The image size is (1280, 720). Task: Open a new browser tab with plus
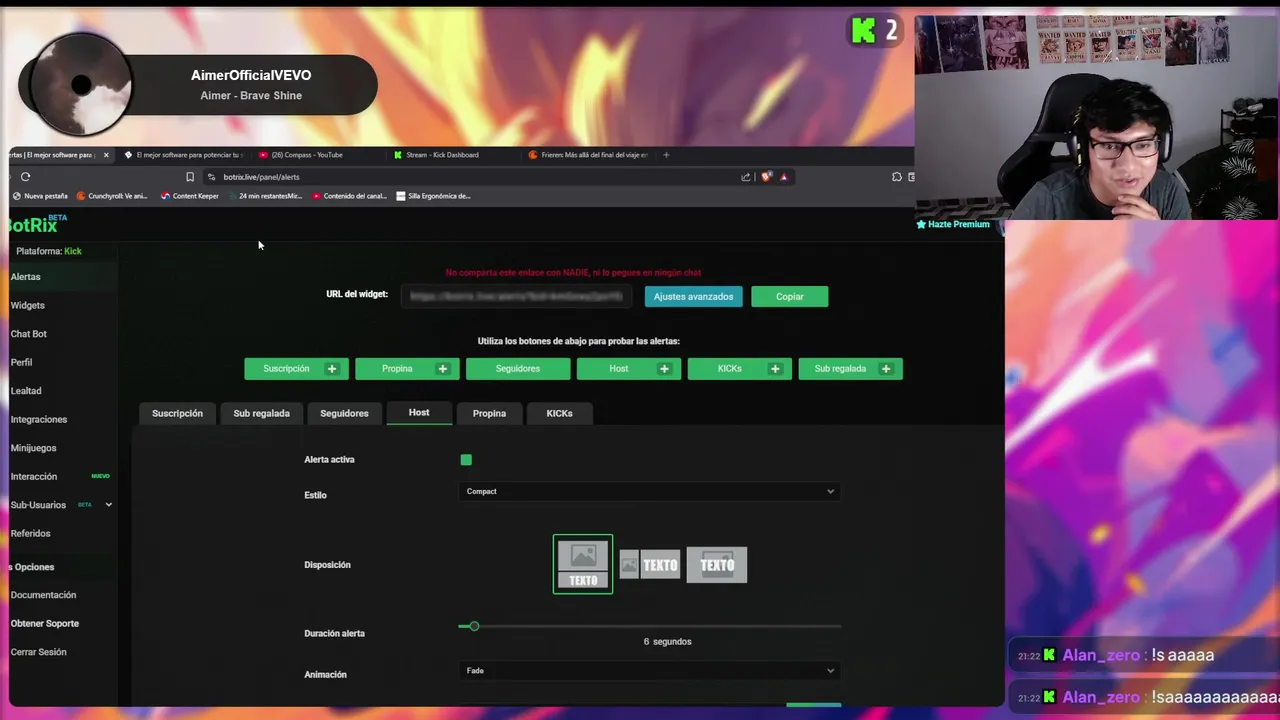coord(667,155)
